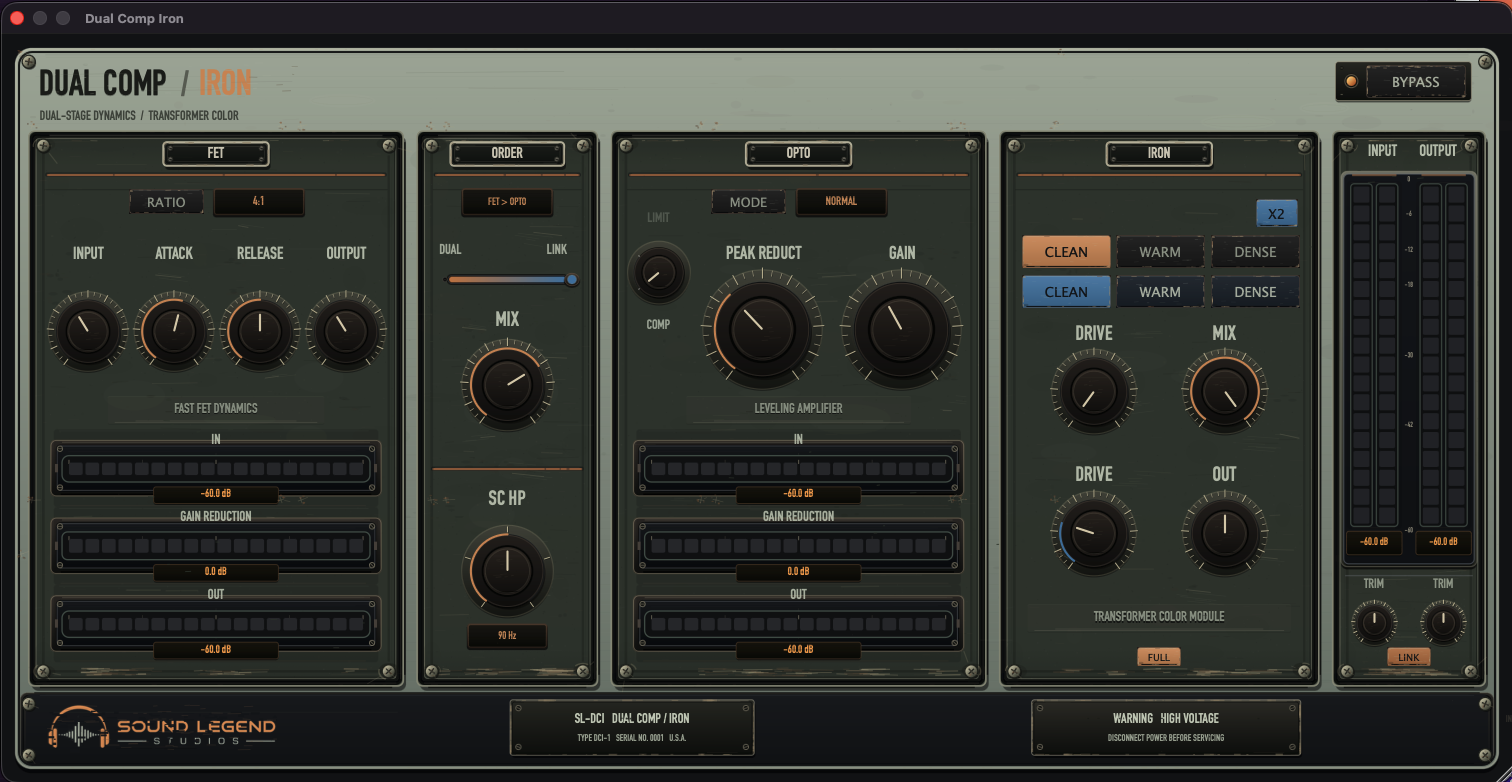
Task: Select the WARM mode in the blue row
Action: click(1160, 292)
